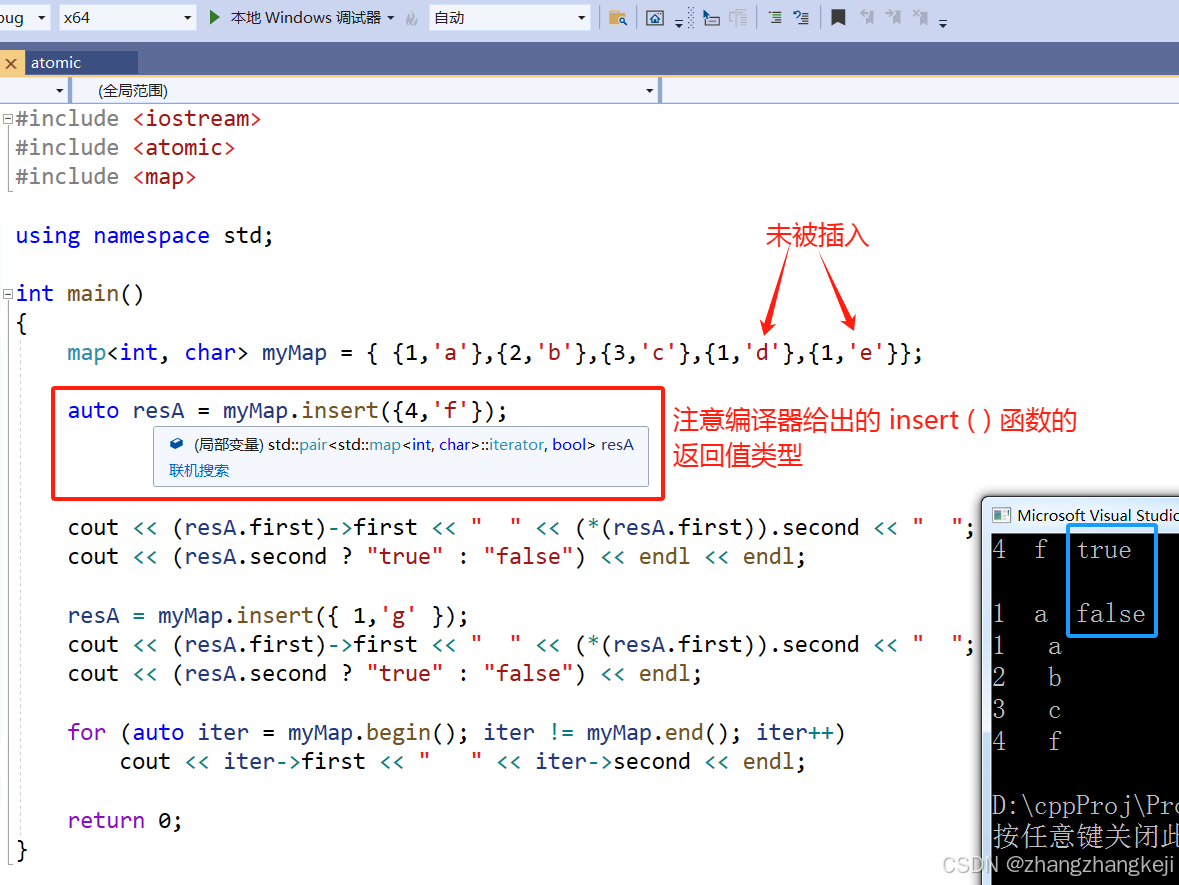Click the 'for (auto iter = myMap.begin()' line
This screenshot has width=1179, height=885.
click(456, 733)
